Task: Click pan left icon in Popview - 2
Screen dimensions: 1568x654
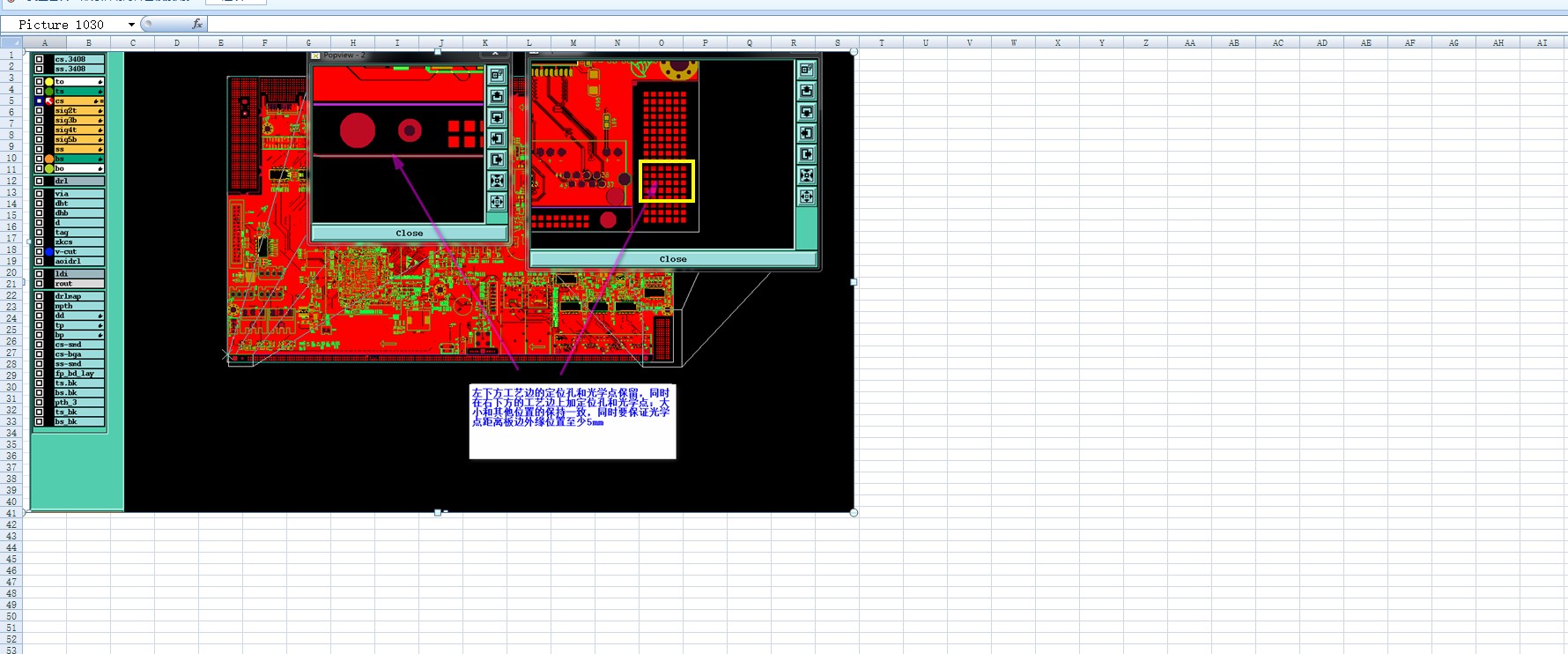Action: (497, 138)
